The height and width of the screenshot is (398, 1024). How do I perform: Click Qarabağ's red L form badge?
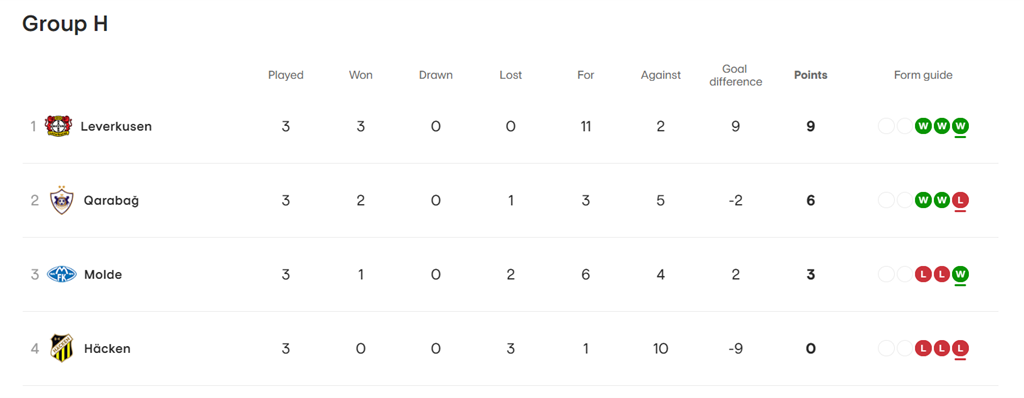(x=960, y=200)
